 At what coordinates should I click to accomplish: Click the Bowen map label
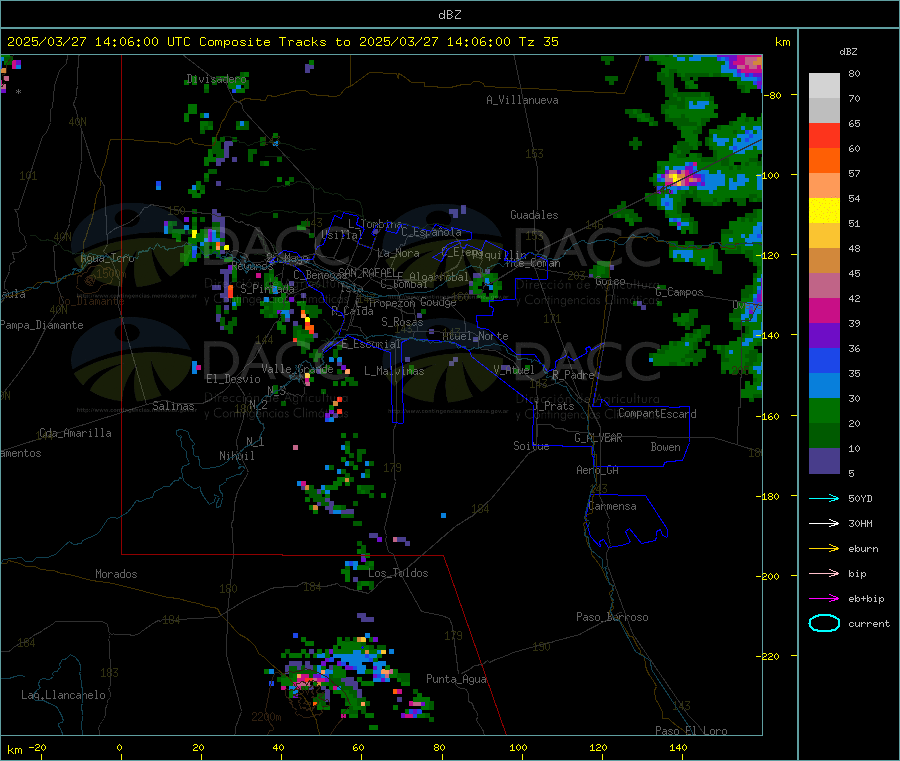(x=666, y=448)
